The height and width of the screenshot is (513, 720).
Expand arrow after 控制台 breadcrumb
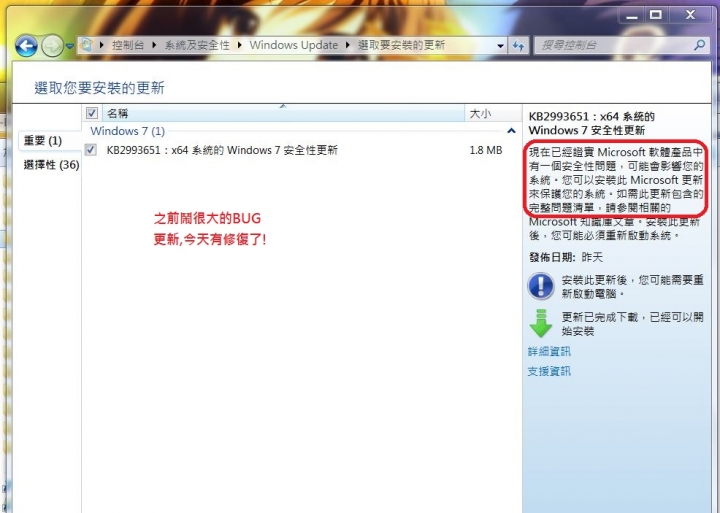pos(154,45)
